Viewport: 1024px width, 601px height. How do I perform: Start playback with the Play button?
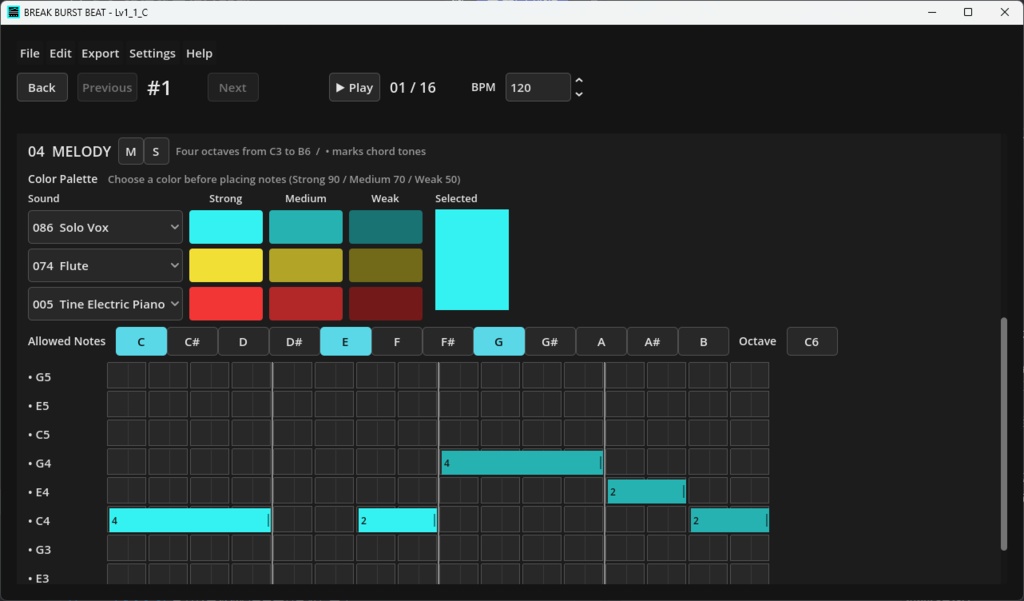[x=354, y=88]
